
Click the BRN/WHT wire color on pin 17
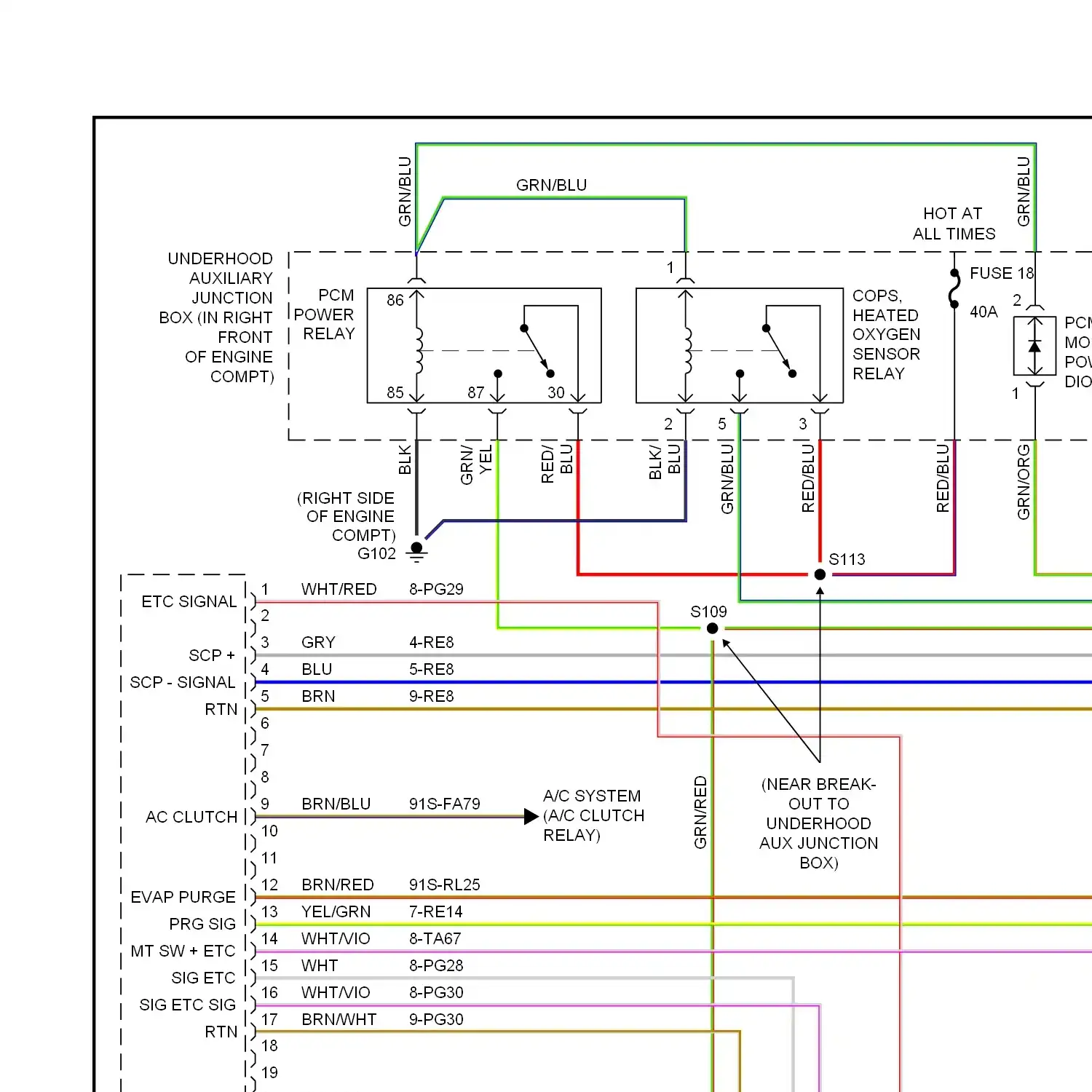[339, 1019]
